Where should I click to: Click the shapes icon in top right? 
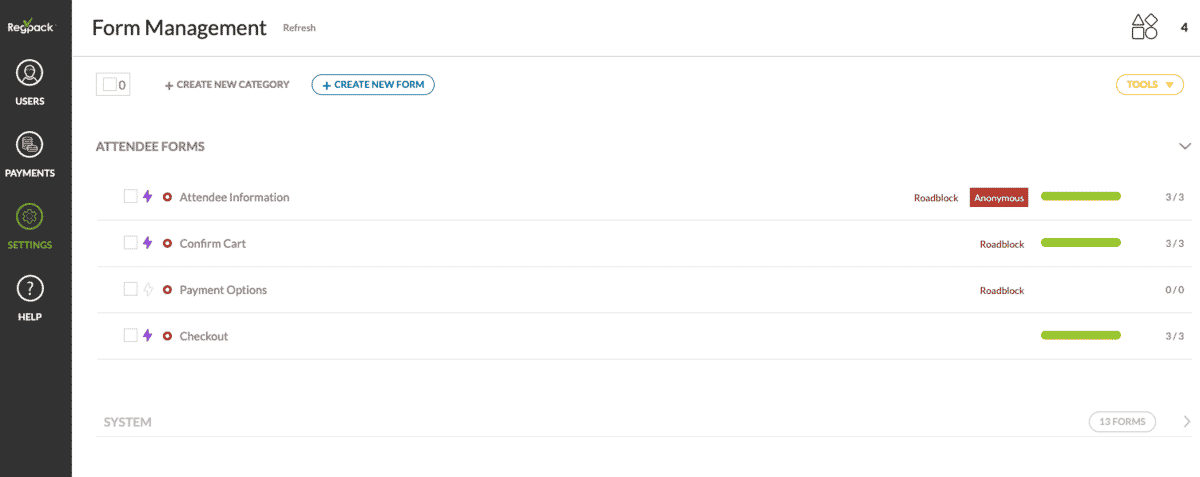[1144, 27]
